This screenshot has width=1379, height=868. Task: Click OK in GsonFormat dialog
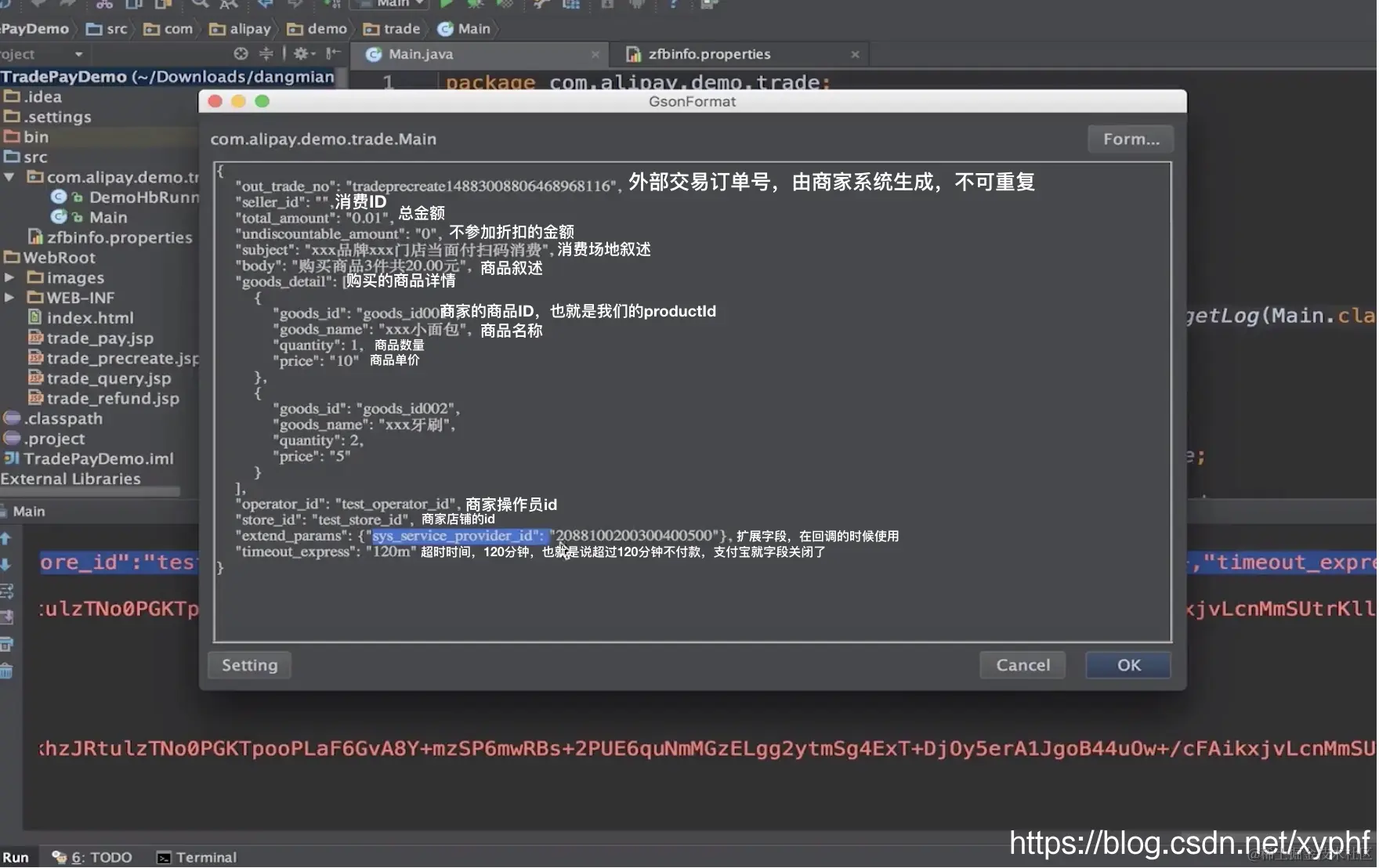(x=1128, y=665)
